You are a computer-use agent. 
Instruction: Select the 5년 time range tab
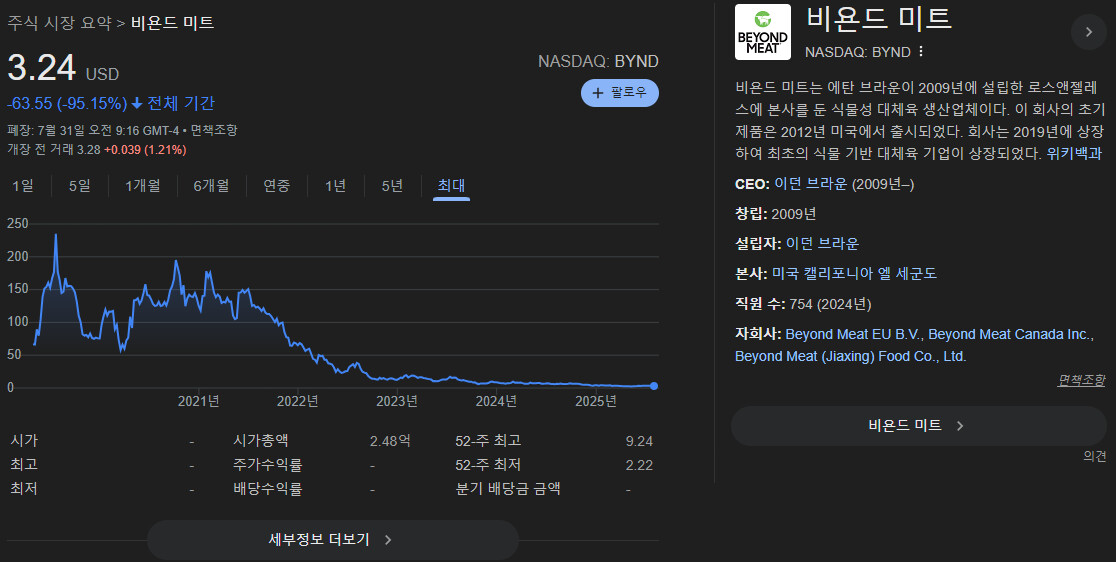392,186
